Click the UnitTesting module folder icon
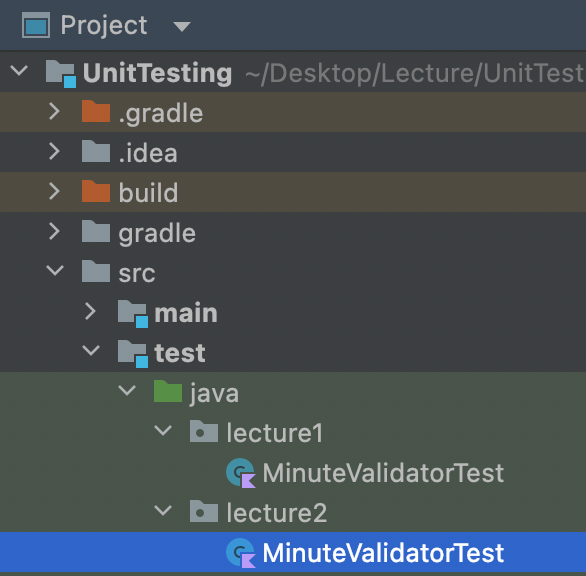586x576 pixels. coord(61,73)
